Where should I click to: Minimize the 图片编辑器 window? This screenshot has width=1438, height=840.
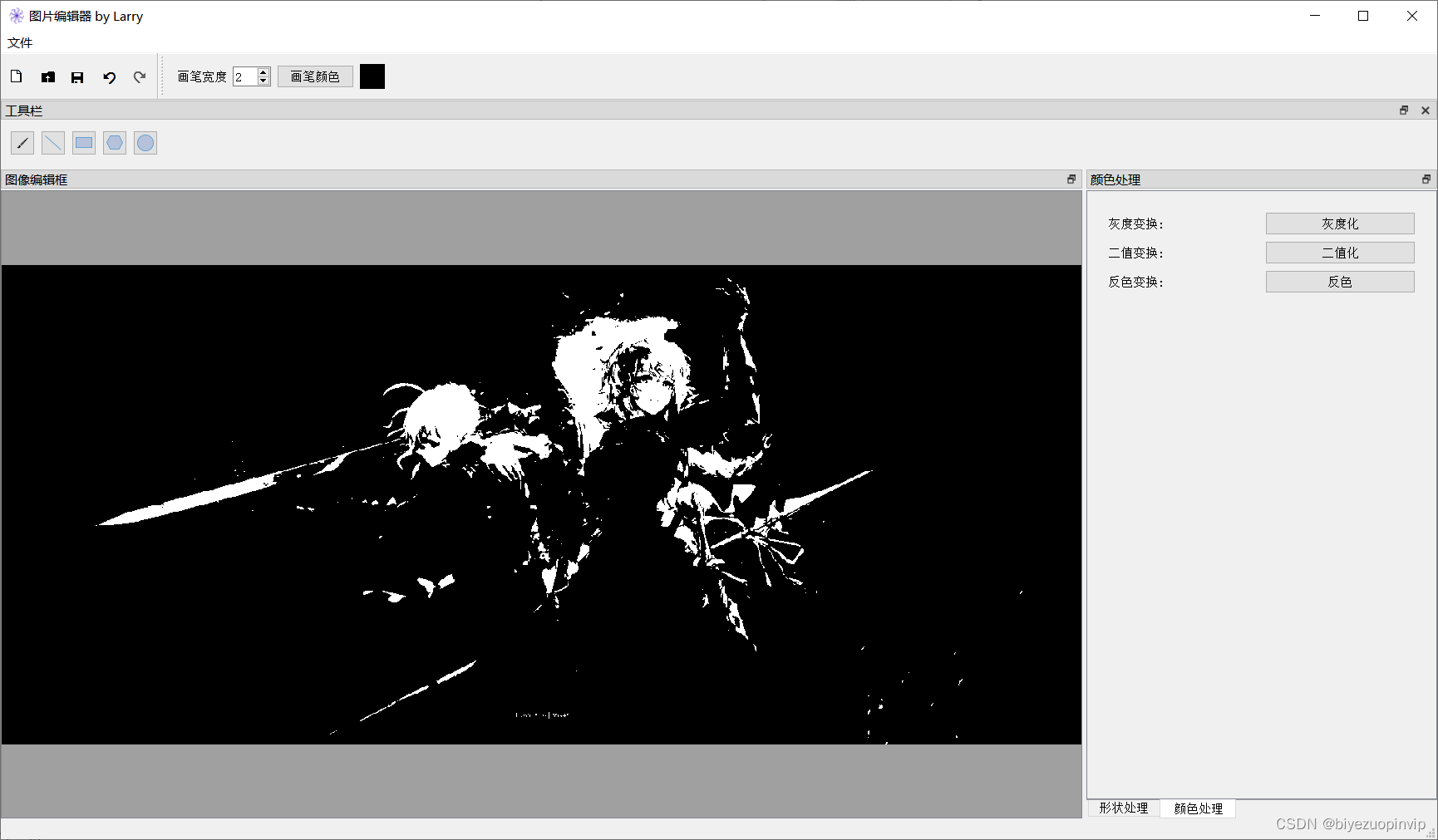pyautogui.click(x=1315, y=16)
